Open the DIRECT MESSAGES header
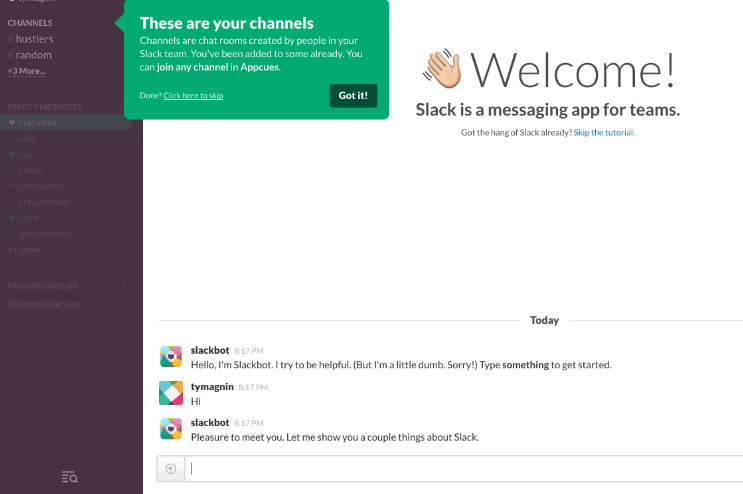743x494 pixels. [x=45, y=107]
